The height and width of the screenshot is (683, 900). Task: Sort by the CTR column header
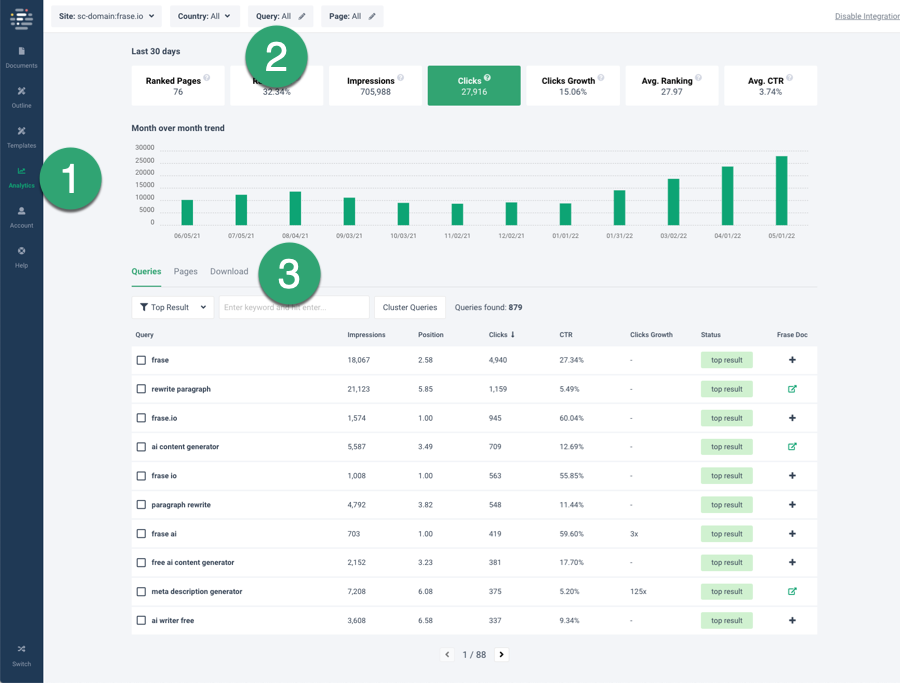[566, 335]
